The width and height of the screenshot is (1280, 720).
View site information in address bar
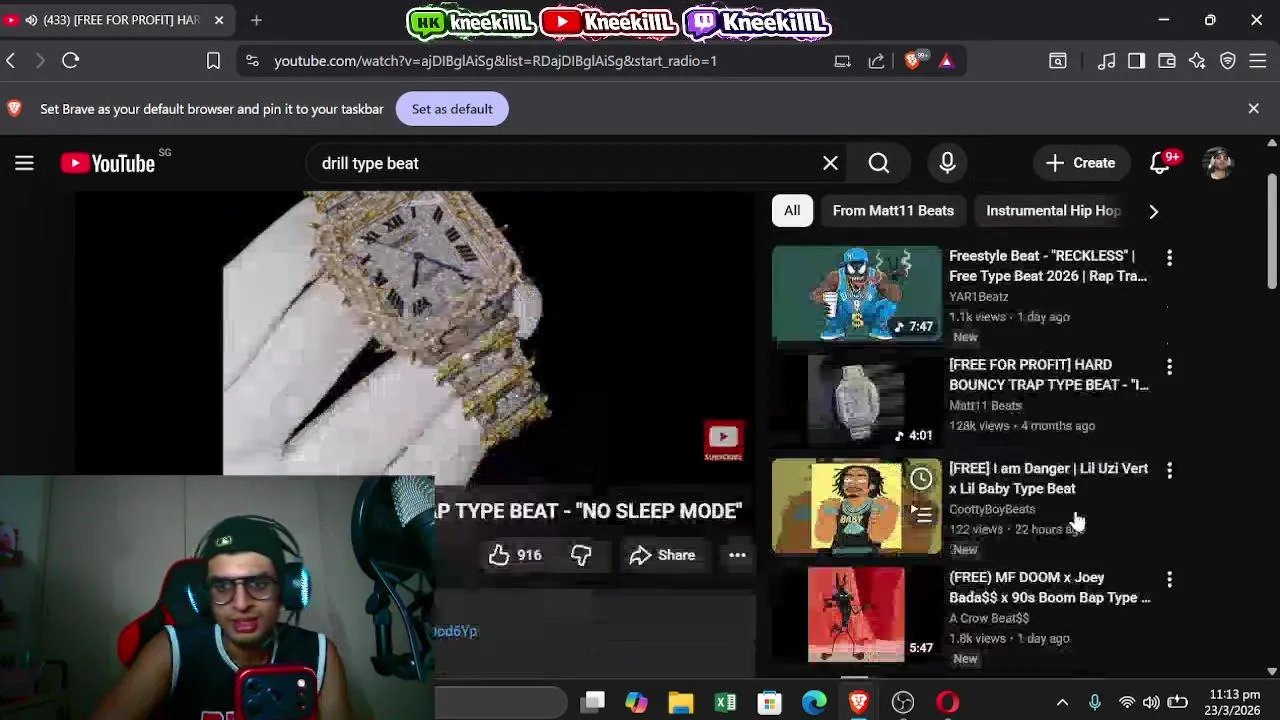click(252, 61)
